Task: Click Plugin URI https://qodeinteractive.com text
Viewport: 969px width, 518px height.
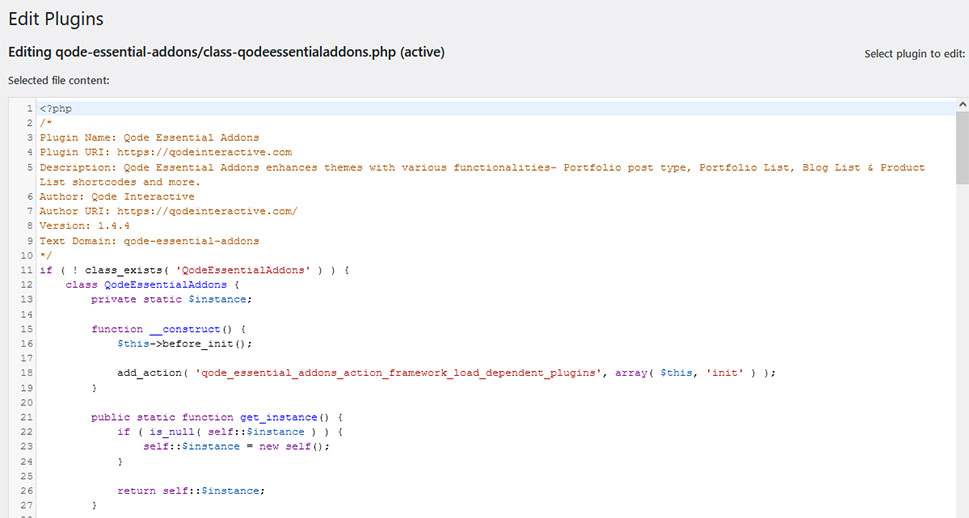Action: click(x=166, y=152)
